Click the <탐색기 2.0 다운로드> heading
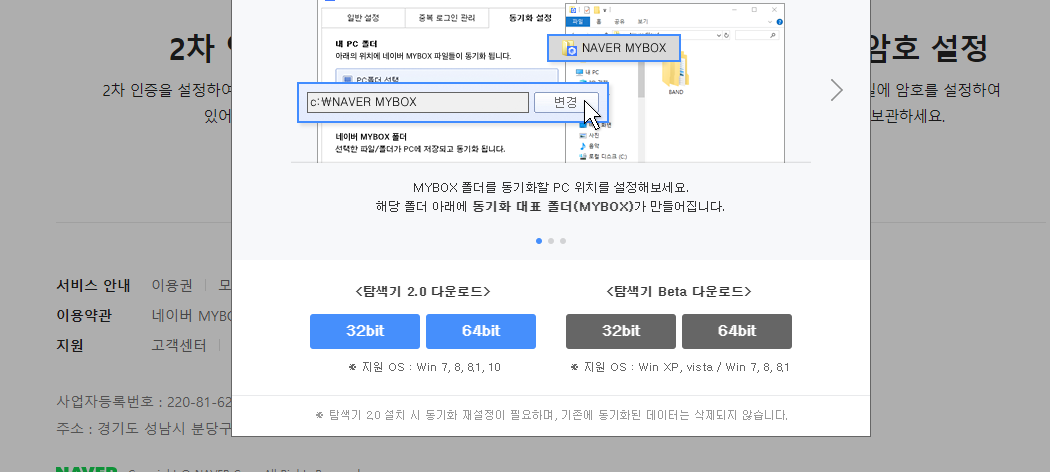1050x472 pixels. click(423, 292)
